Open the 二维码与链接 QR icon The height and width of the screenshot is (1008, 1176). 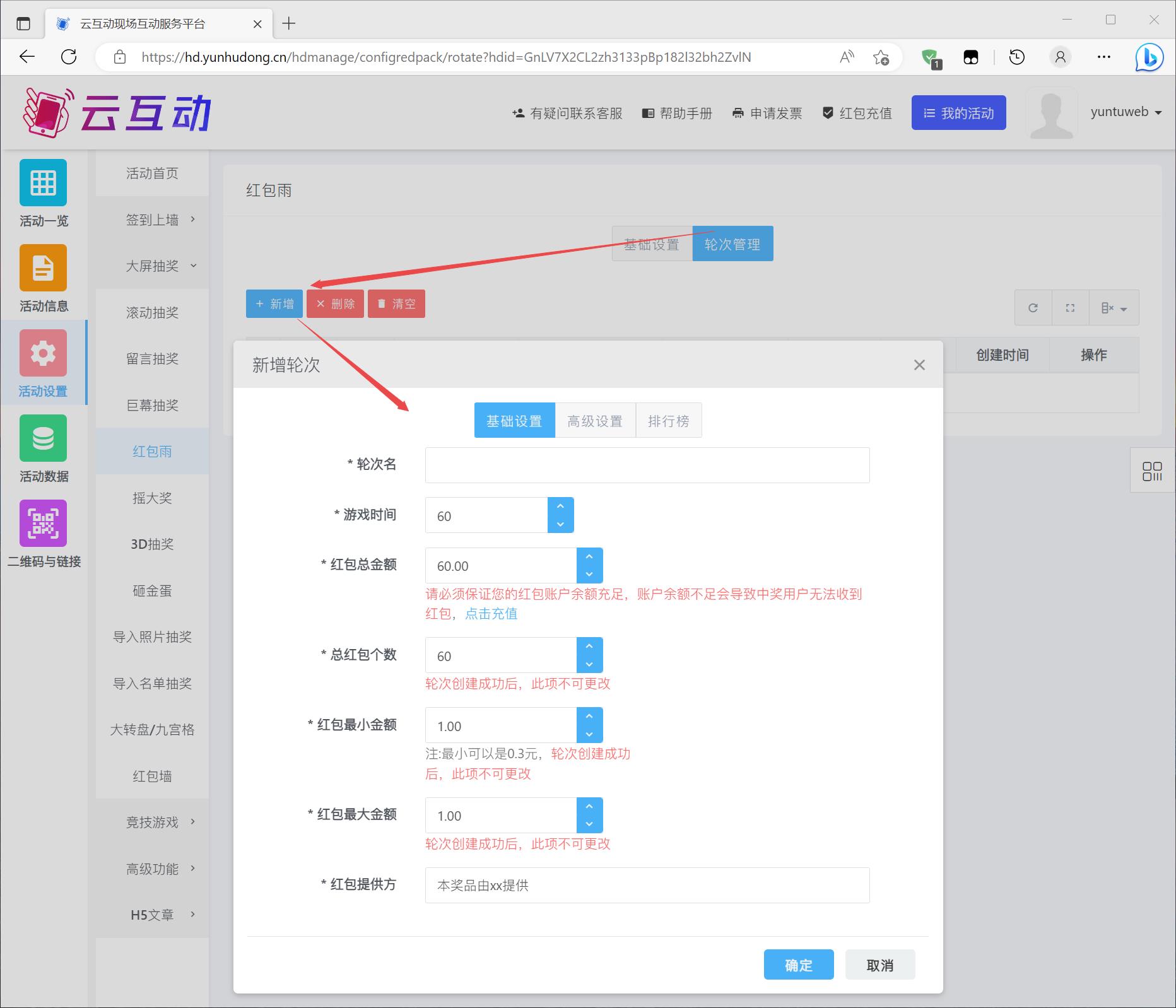pyautogui.click(x=43, y=524)
